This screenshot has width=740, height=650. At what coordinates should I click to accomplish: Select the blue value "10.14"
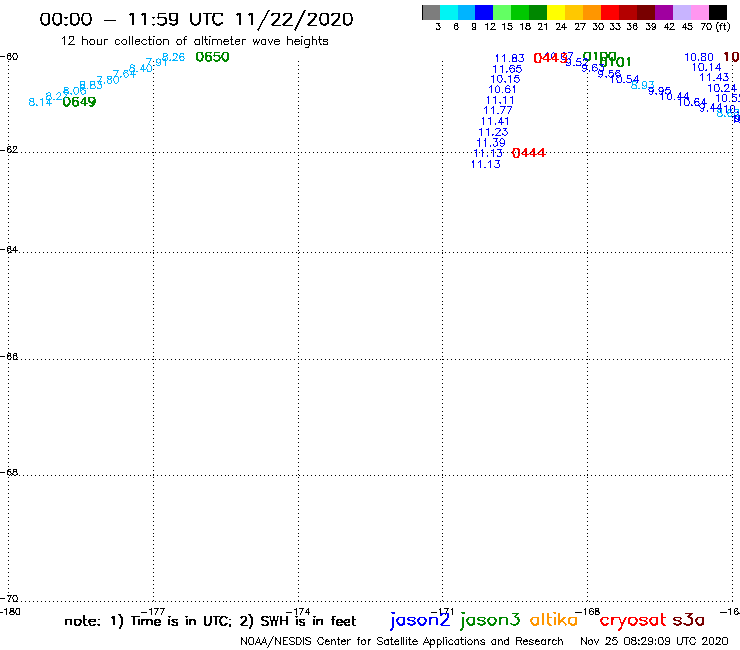point(706,68)
